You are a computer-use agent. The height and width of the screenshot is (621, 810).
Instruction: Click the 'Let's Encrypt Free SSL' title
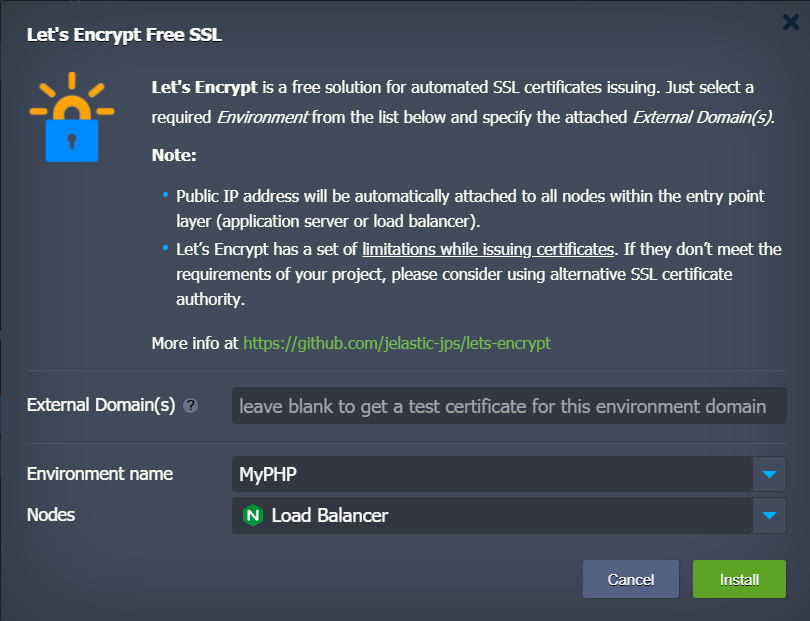pos(124,35)
